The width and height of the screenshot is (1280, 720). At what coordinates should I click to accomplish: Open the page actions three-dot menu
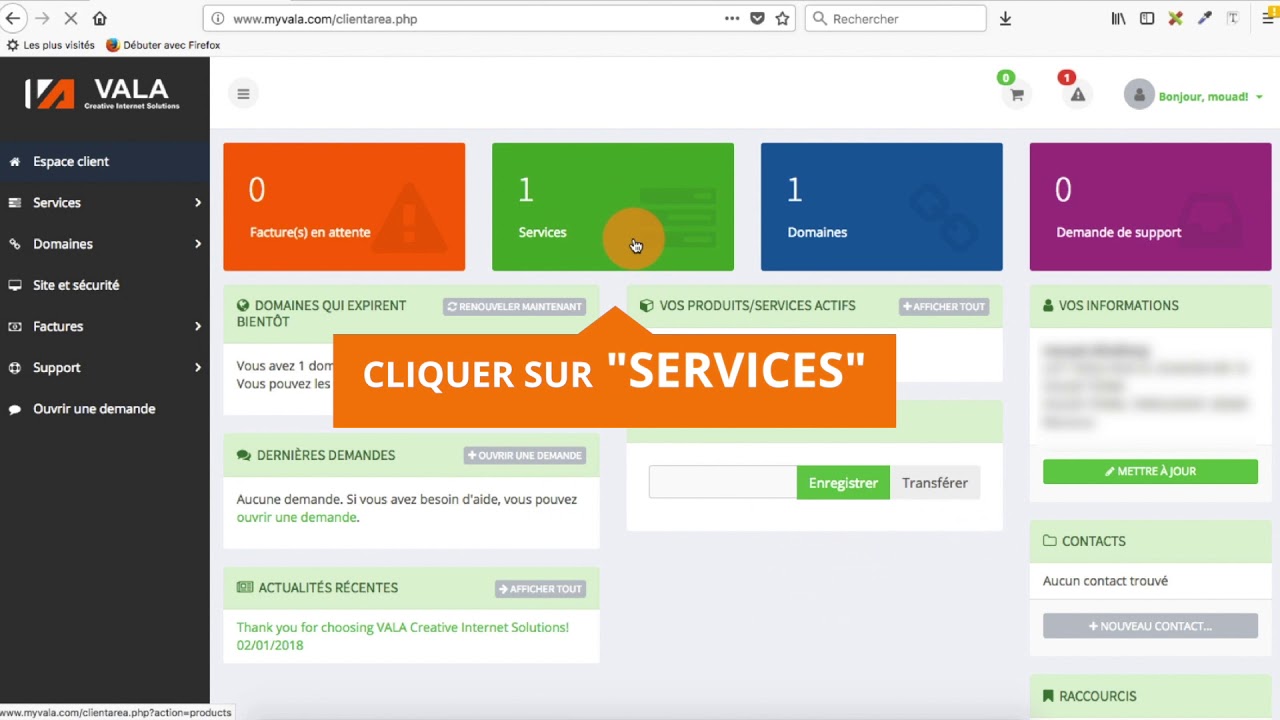pos(732,18)
